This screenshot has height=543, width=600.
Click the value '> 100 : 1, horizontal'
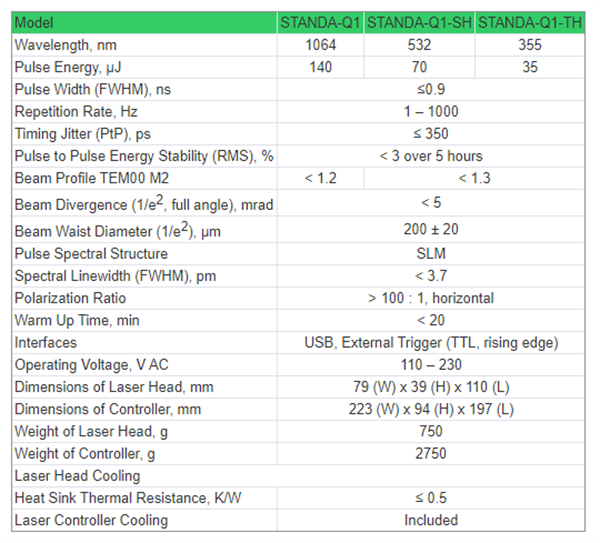[x=431, y=298]
